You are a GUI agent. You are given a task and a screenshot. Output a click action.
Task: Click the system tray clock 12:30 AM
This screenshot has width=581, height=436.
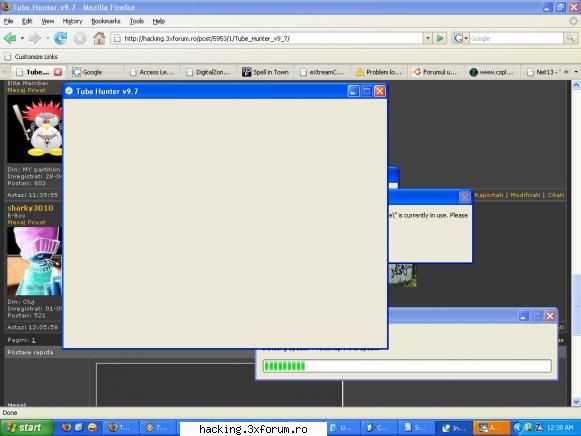(x=560, y=428)
